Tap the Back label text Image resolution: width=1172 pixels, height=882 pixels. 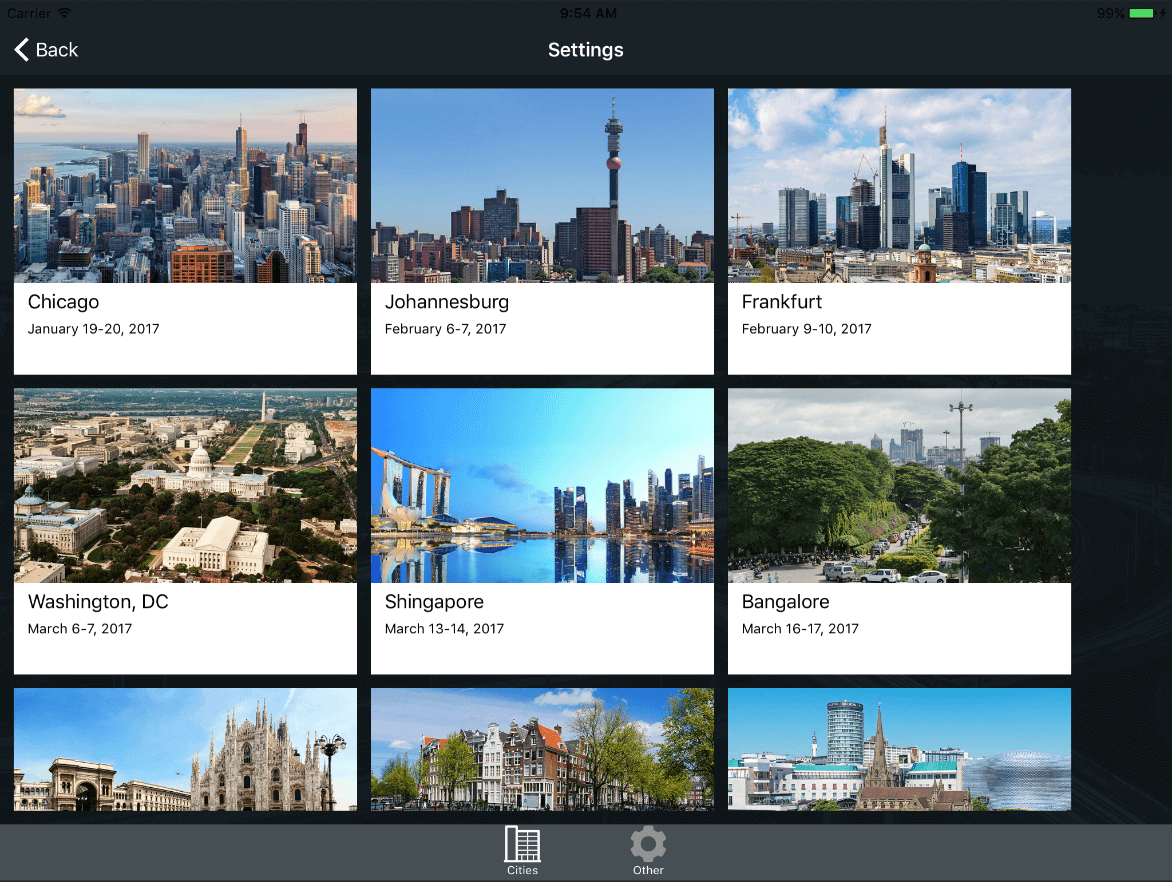[57, 50]
